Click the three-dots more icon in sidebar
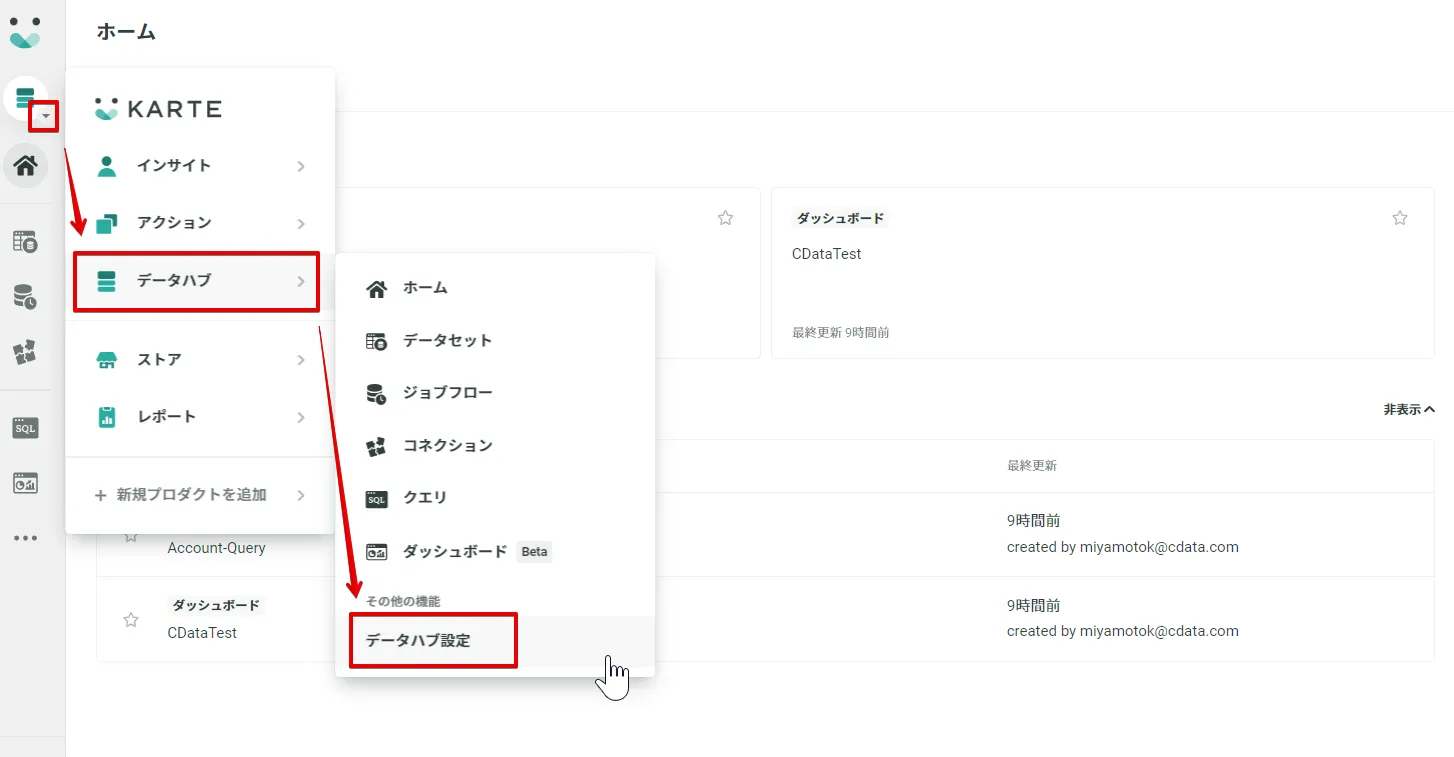 point(25,538)
